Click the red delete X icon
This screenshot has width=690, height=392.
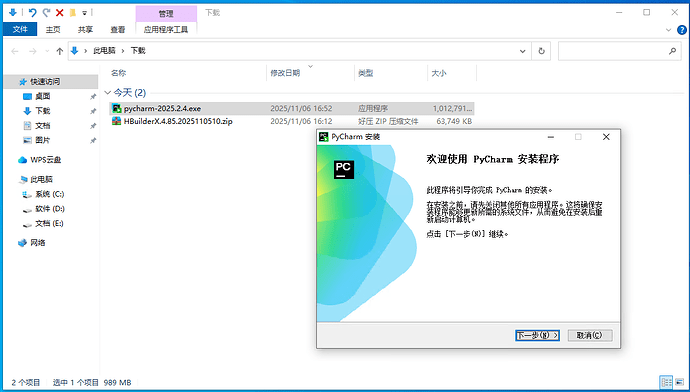59,13
